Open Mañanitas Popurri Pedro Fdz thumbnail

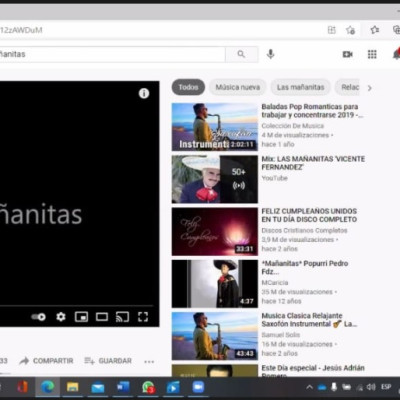215,284
